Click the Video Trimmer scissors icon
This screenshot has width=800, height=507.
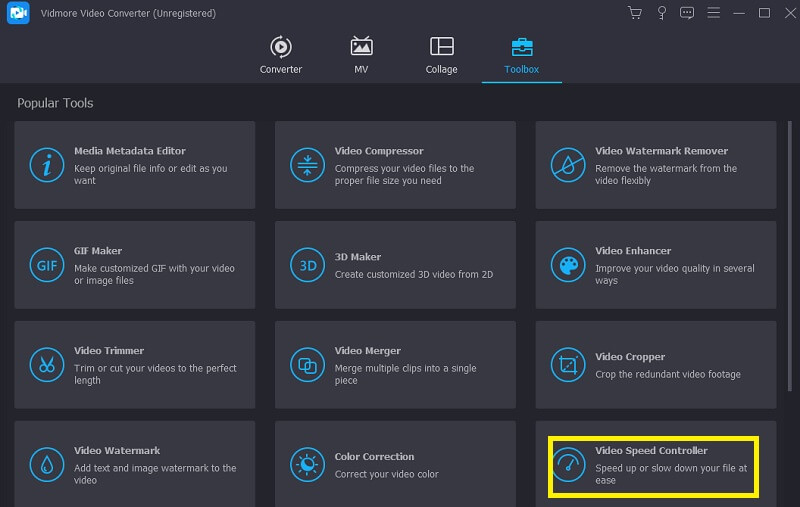[x=46, y=365]
